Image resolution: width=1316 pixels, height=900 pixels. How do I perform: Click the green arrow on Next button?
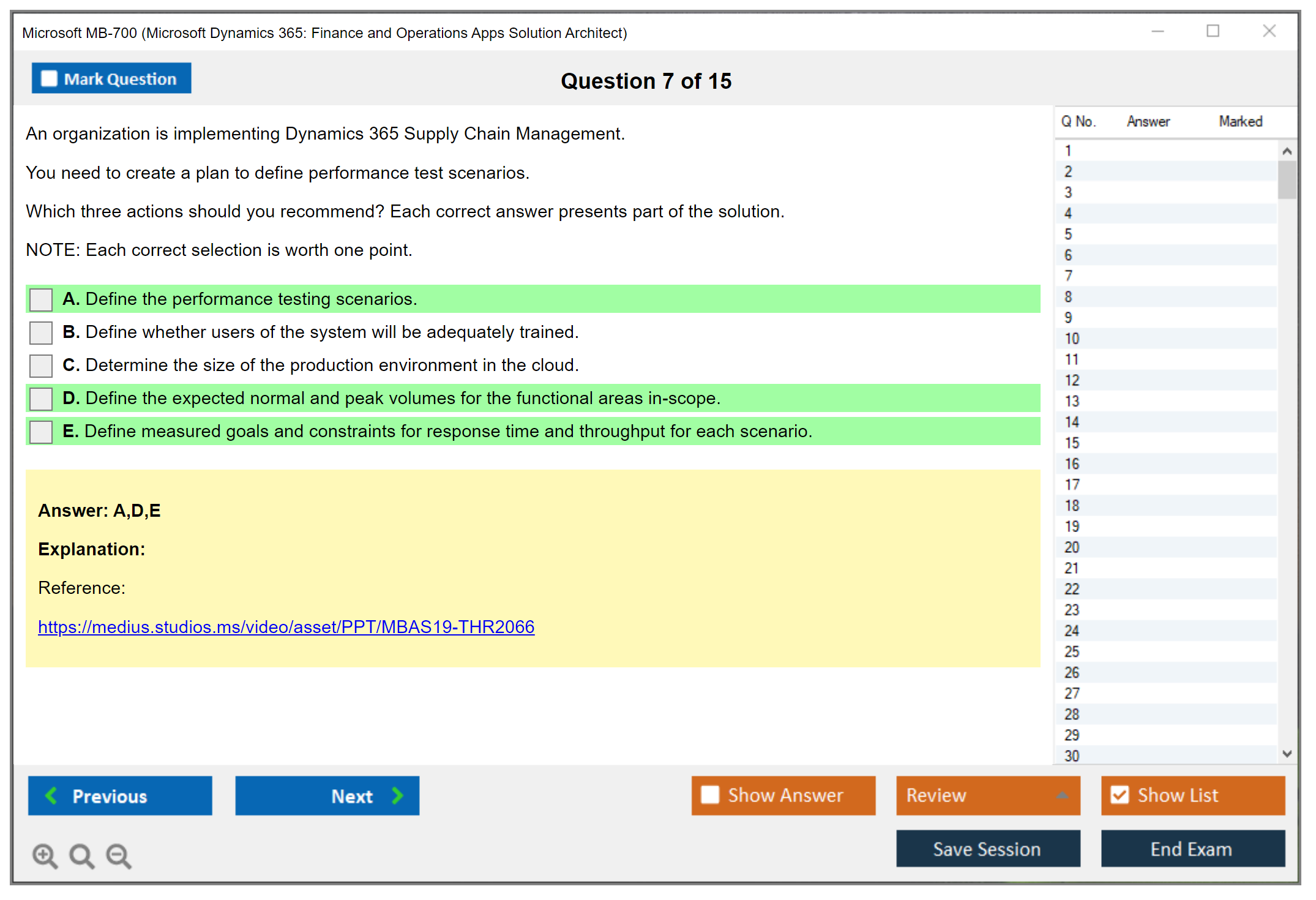[397, 795]
